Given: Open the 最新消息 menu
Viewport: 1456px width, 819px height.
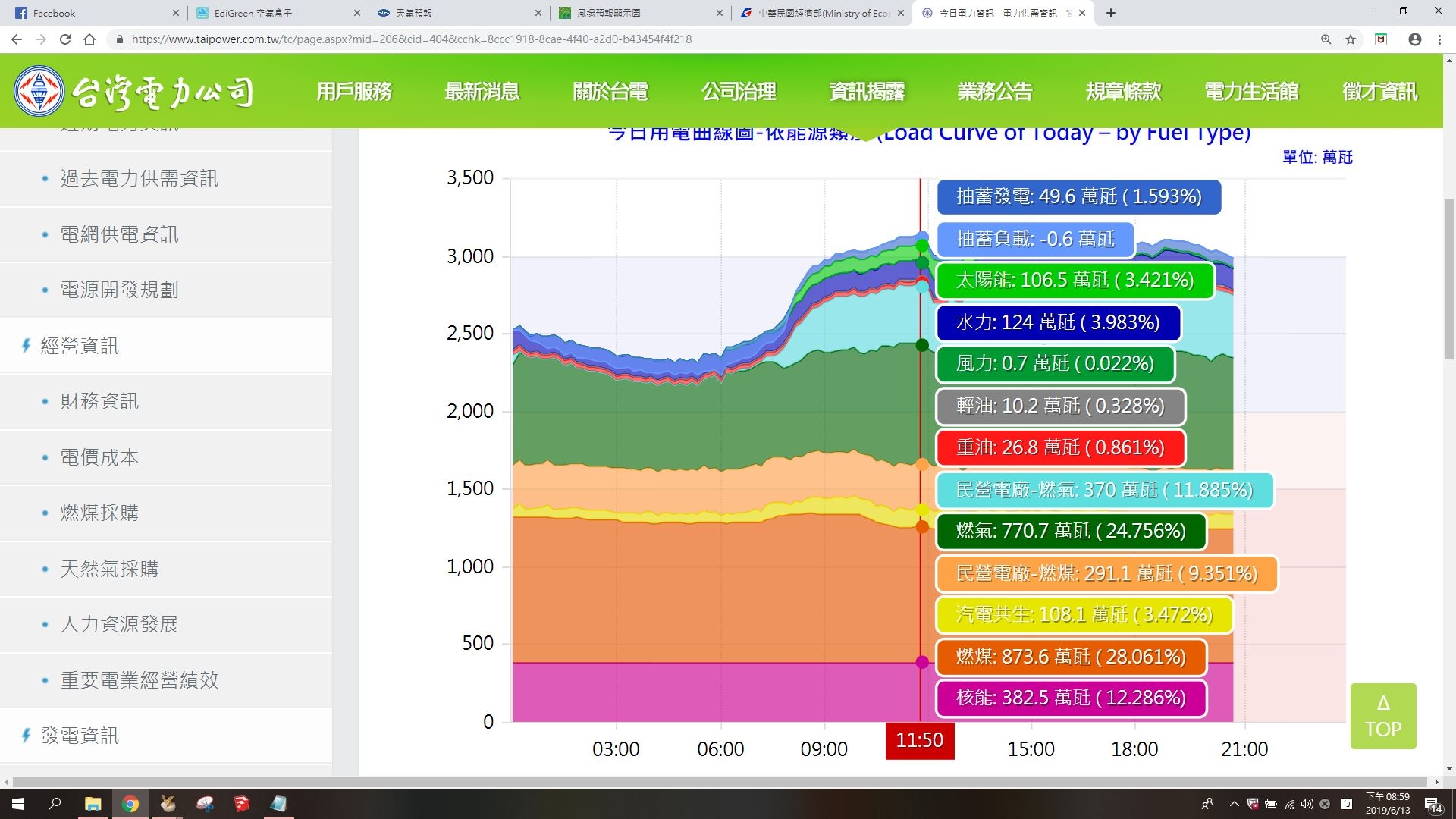Looking at the screenshot, I should pos(482,91).
